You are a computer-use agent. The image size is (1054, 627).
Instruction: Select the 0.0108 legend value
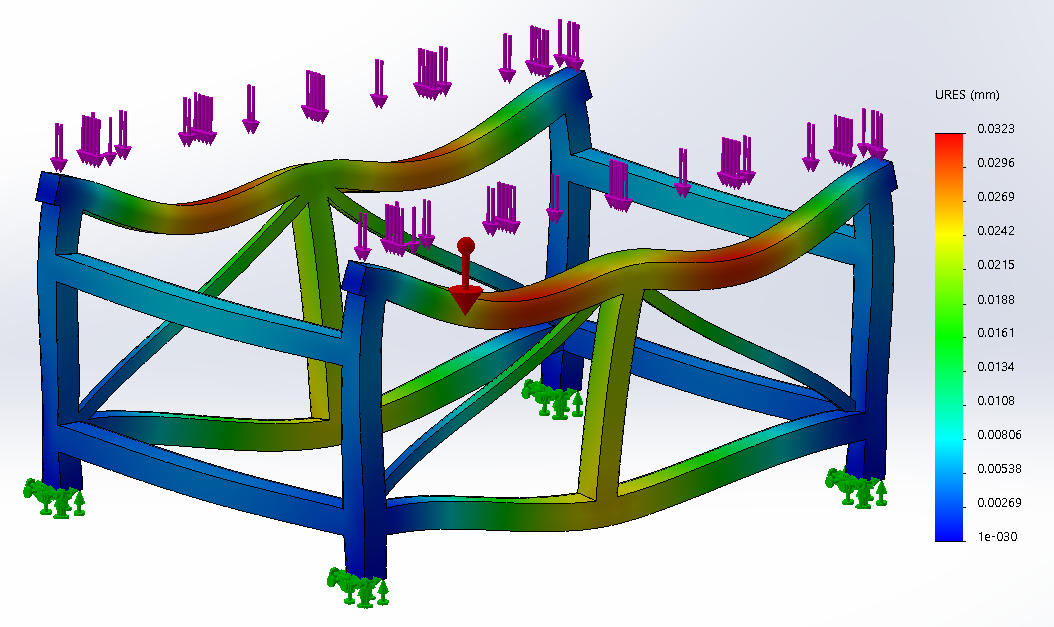(x=996, y=401)
